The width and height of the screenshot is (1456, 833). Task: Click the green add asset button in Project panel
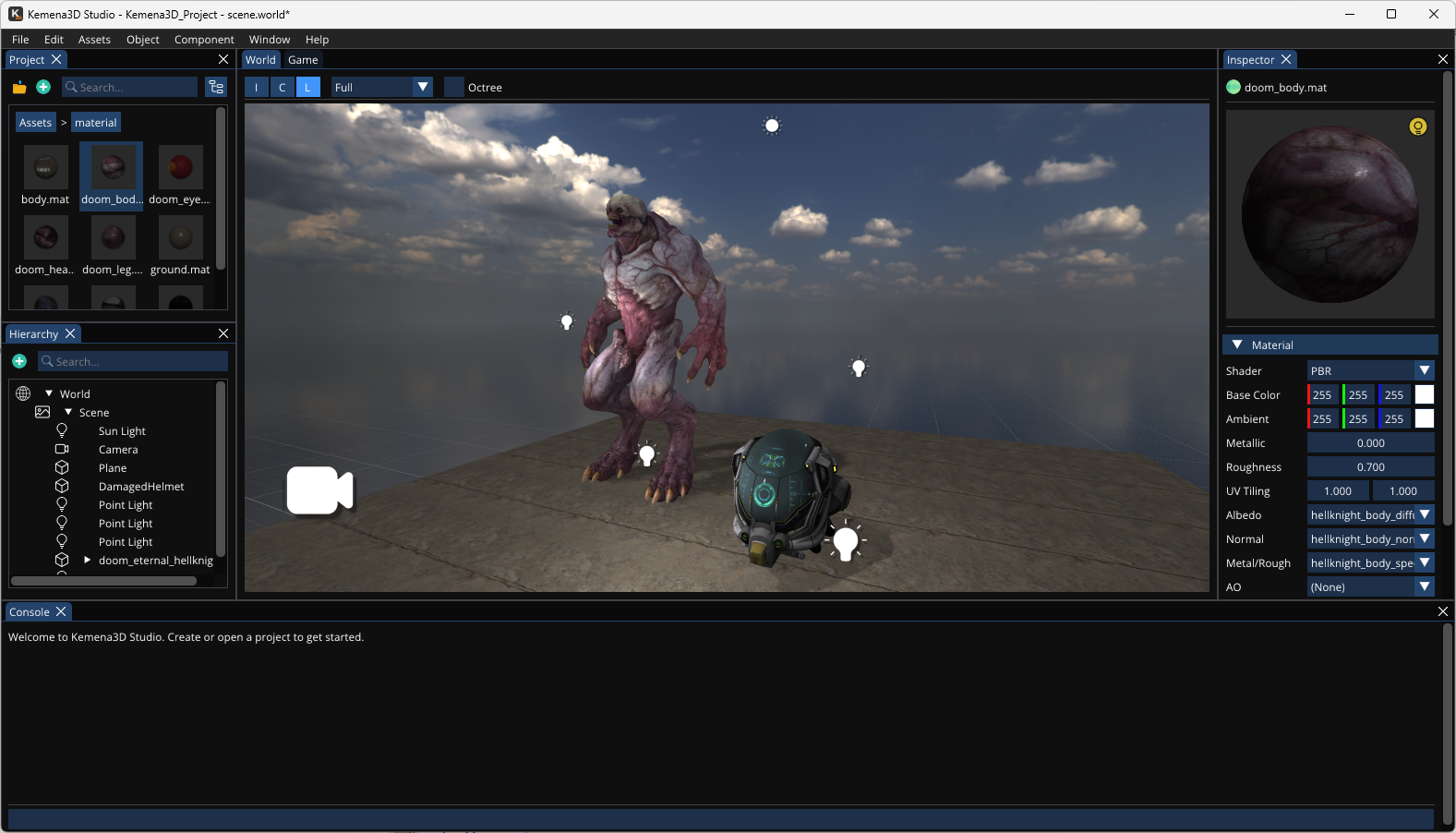click(43, 87)
